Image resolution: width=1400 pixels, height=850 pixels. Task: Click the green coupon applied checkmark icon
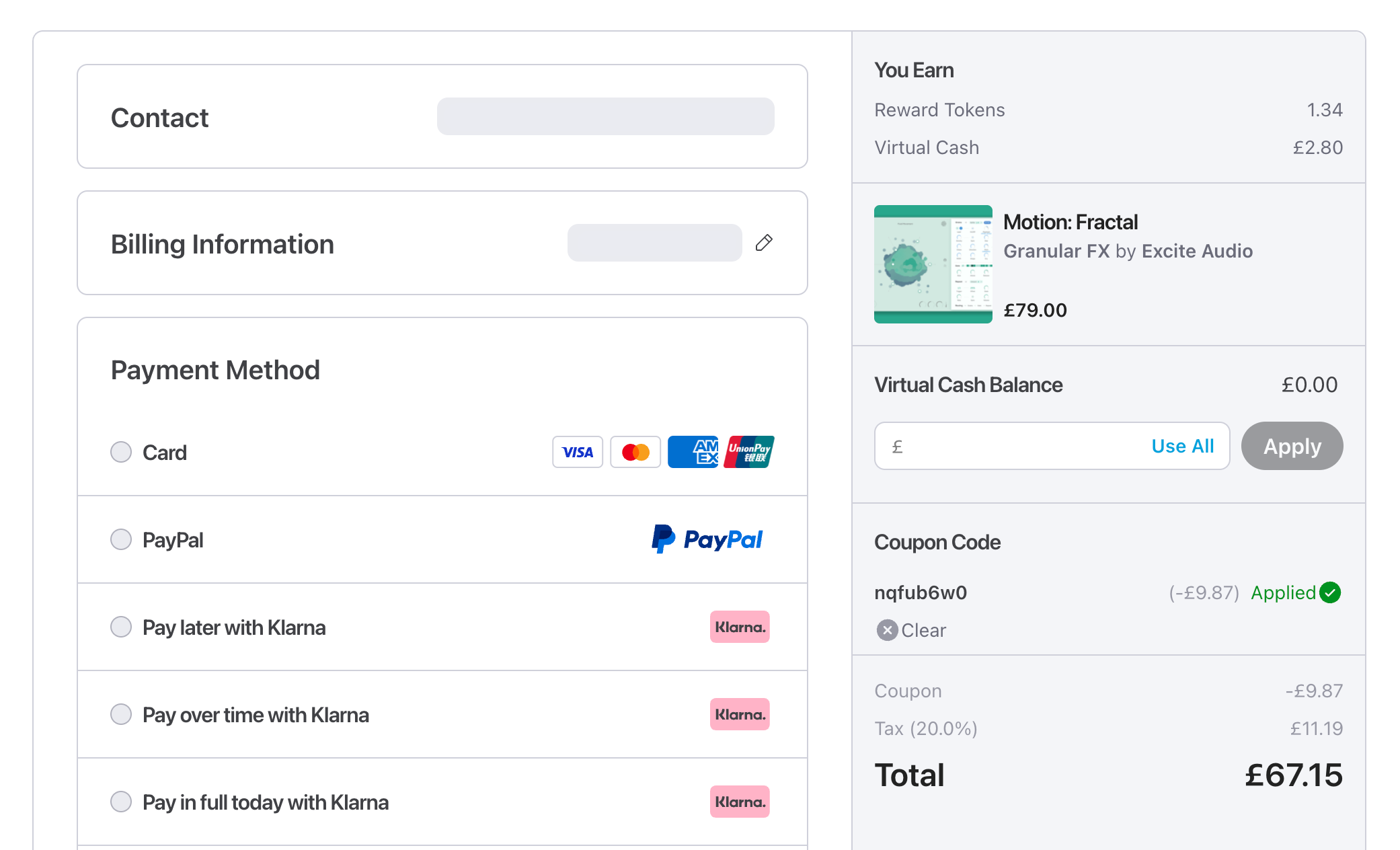pos(1330,592)
